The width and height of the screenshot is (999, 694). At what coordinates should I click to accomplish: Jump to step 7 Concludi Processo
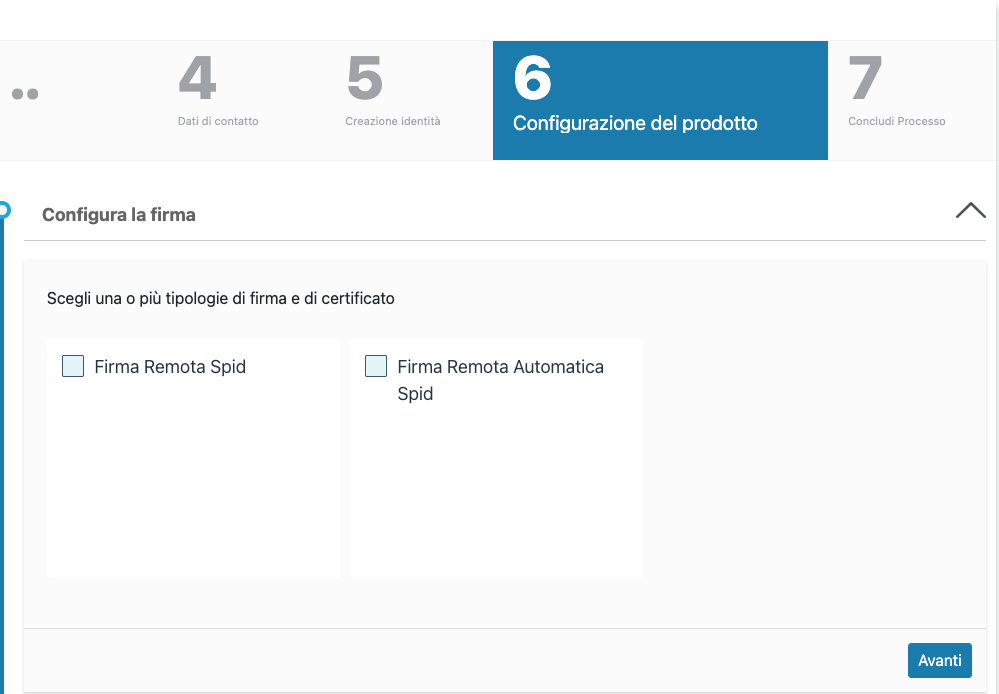pos(896,121)
